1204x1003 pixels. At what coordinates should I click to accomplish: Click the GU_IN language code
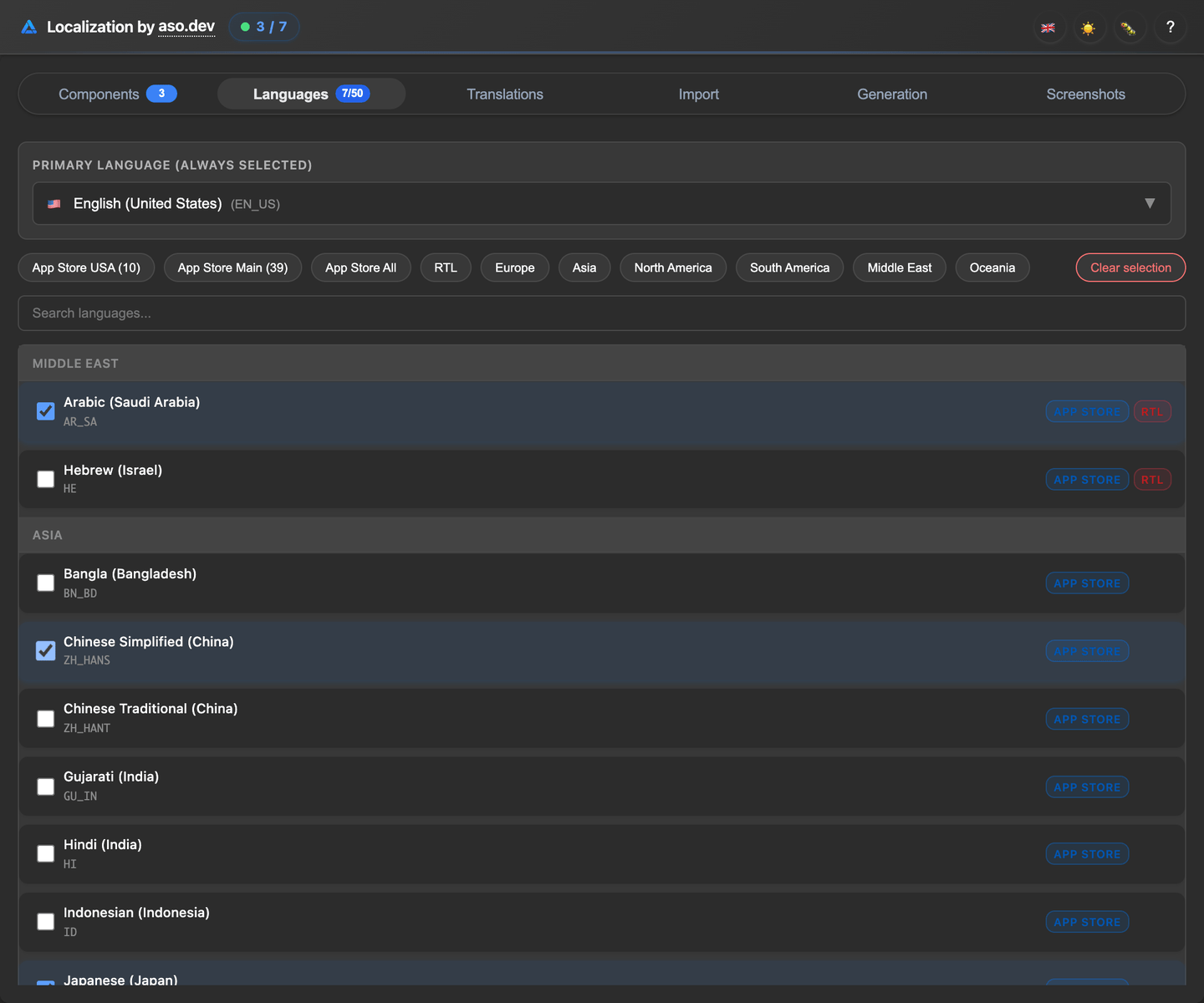tap(80, 797)
